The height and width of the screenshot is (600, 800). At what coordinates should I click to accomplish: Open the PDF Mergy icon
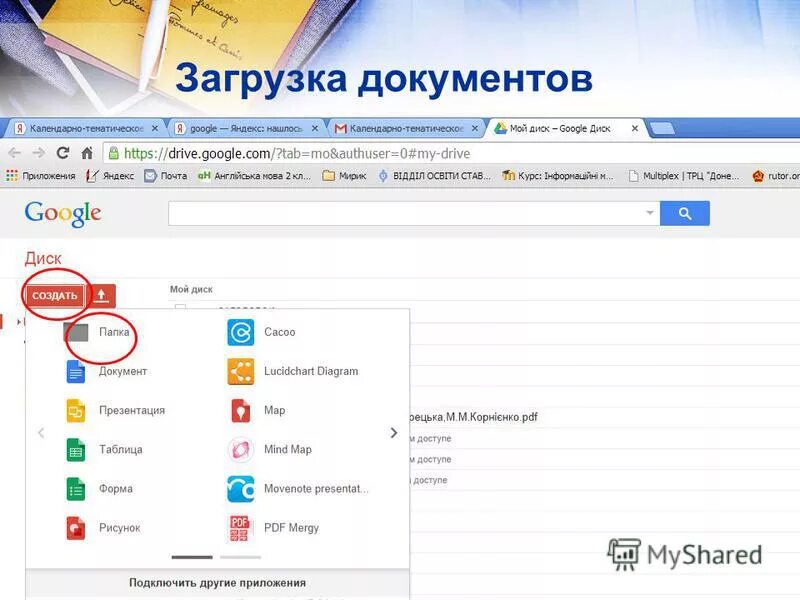[x=240, y=527]
